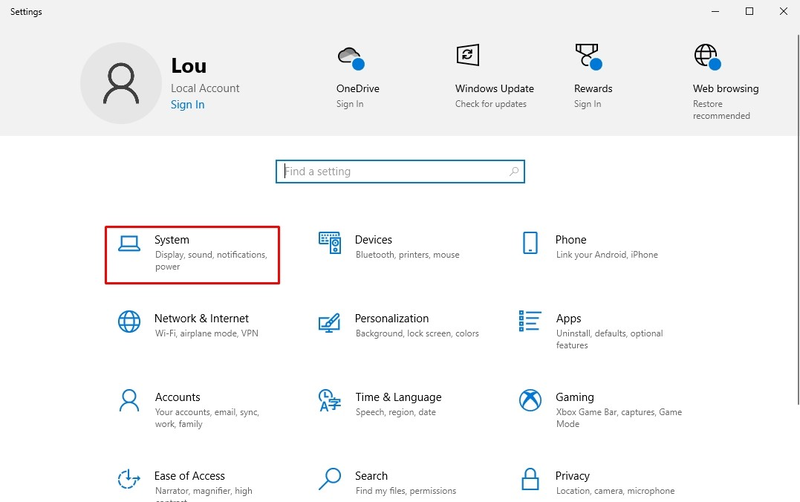The width and height of the screenshot is (800, 502).
Task: Select the Apps category title
Action: [x=568, y=319]
